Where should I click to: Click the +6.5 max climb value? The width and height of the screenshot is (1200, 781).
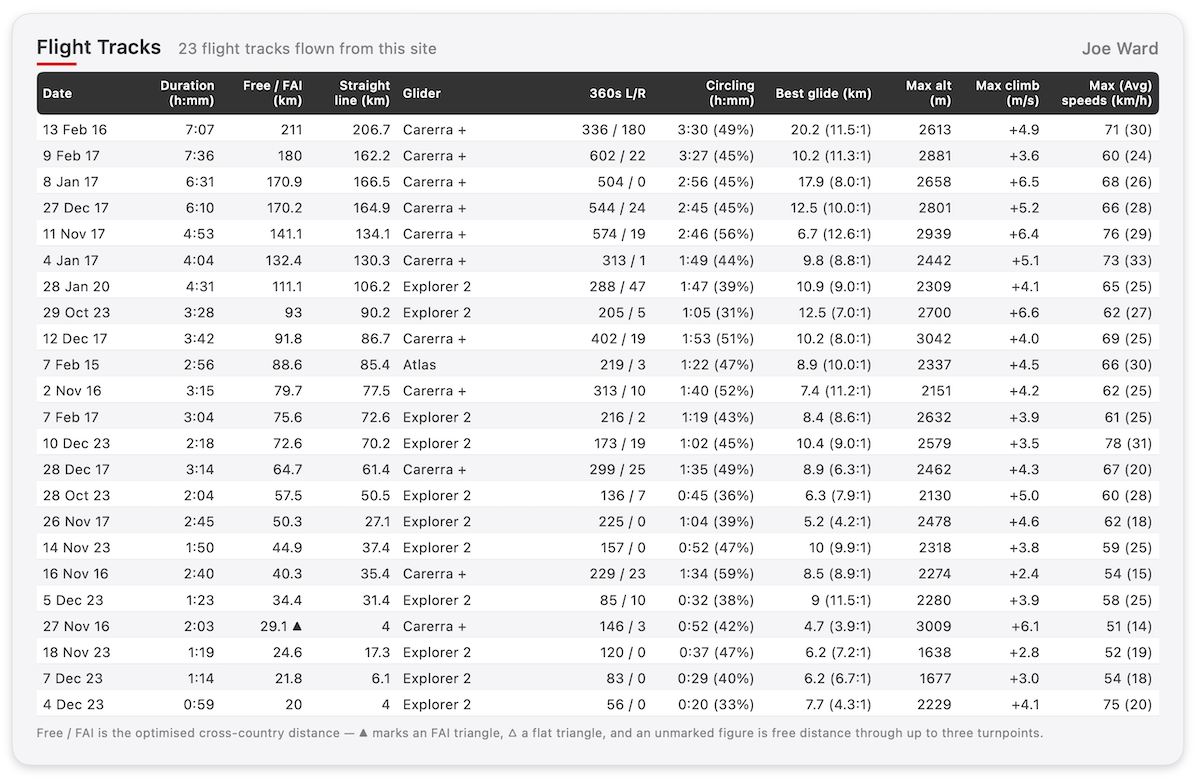(1022, 181)
